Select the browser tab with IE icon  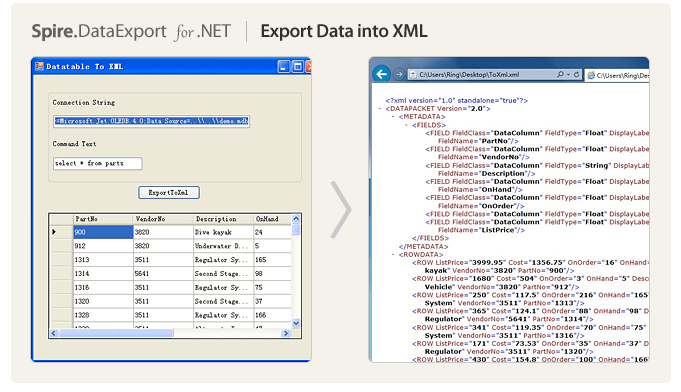click(x=617, y=76)
